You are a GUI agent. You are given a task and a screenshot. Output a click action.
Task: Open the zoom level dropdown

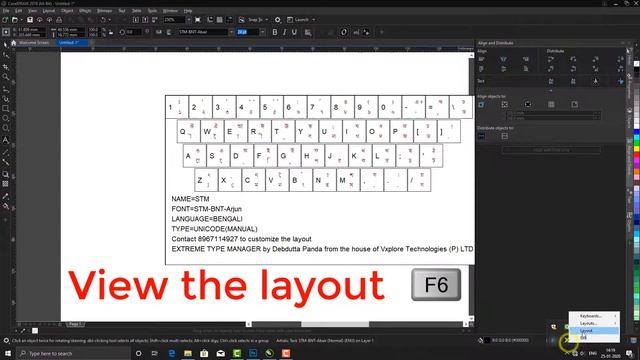(x=189, y=20)
